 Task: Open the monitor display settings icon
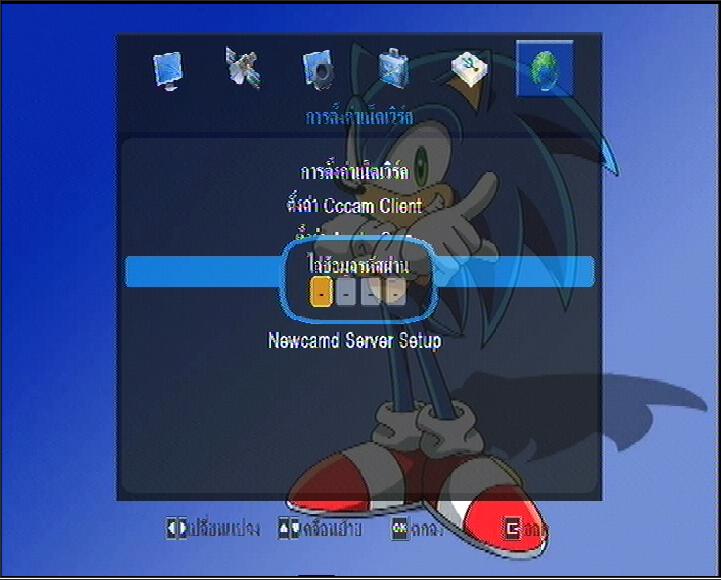[168, 71]
